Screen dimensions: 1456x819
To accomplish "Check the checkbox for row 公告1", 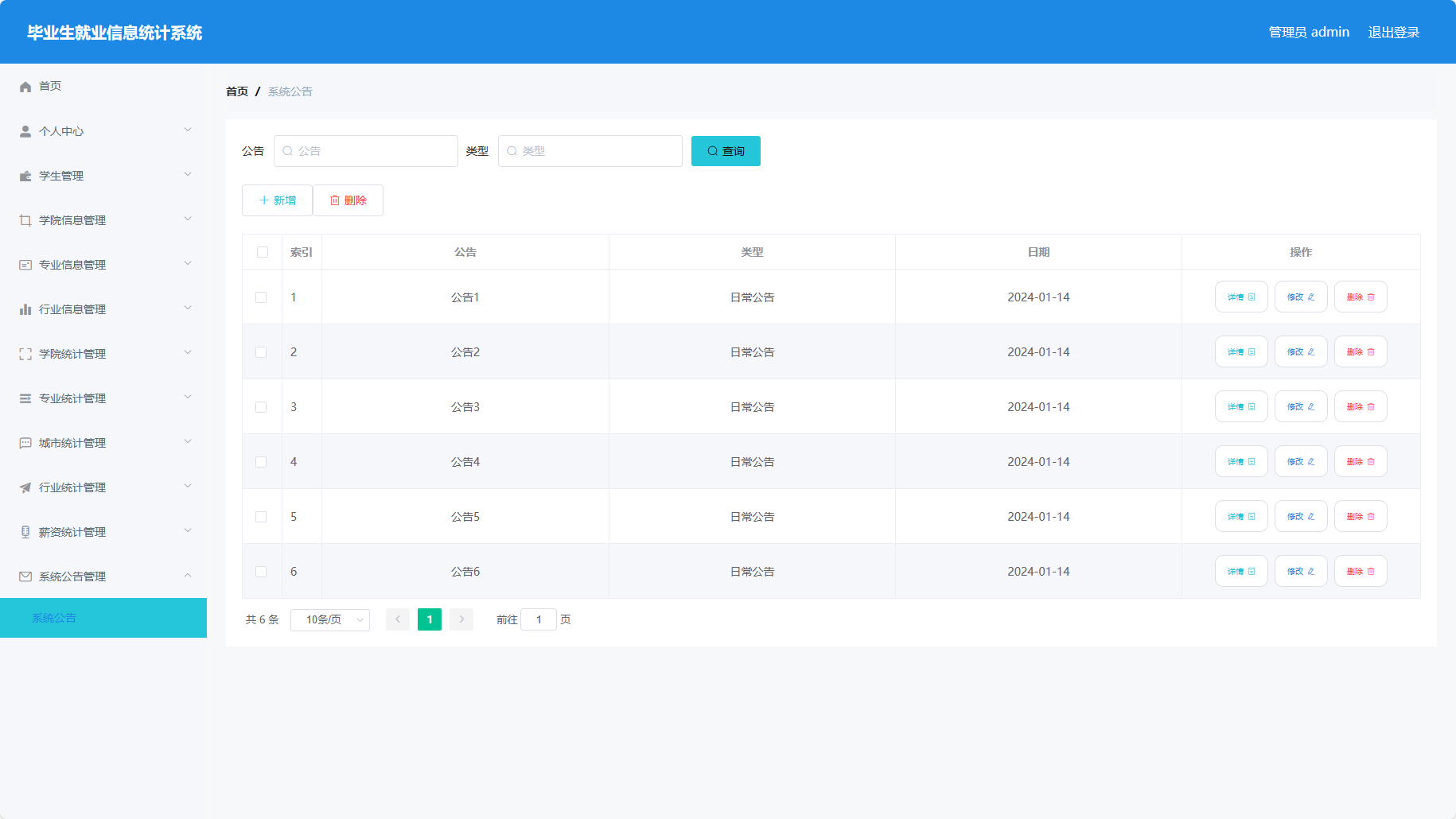I will tap(261, 297).
